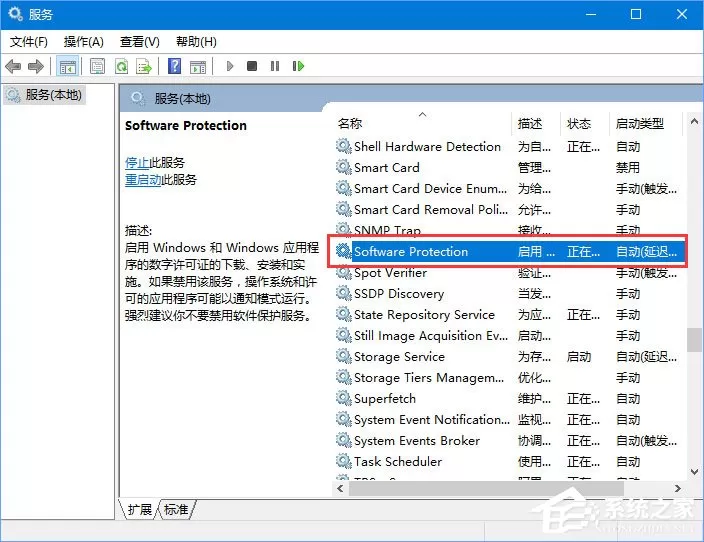The width and height of the screenshot is (704, 542).
Task: Click the Start service play icon
Action: click(x=230, y=66)
